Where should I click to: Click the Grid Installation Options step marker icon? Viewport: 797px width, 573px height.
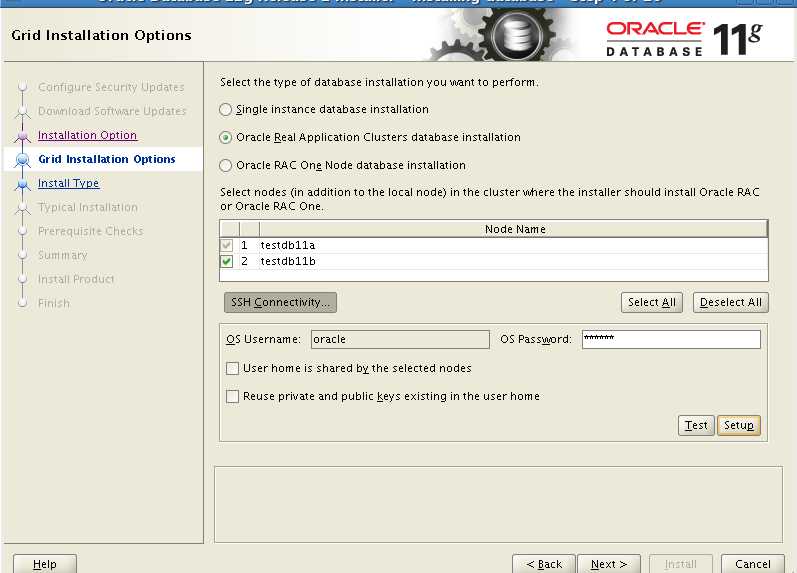tap(22, 160)
